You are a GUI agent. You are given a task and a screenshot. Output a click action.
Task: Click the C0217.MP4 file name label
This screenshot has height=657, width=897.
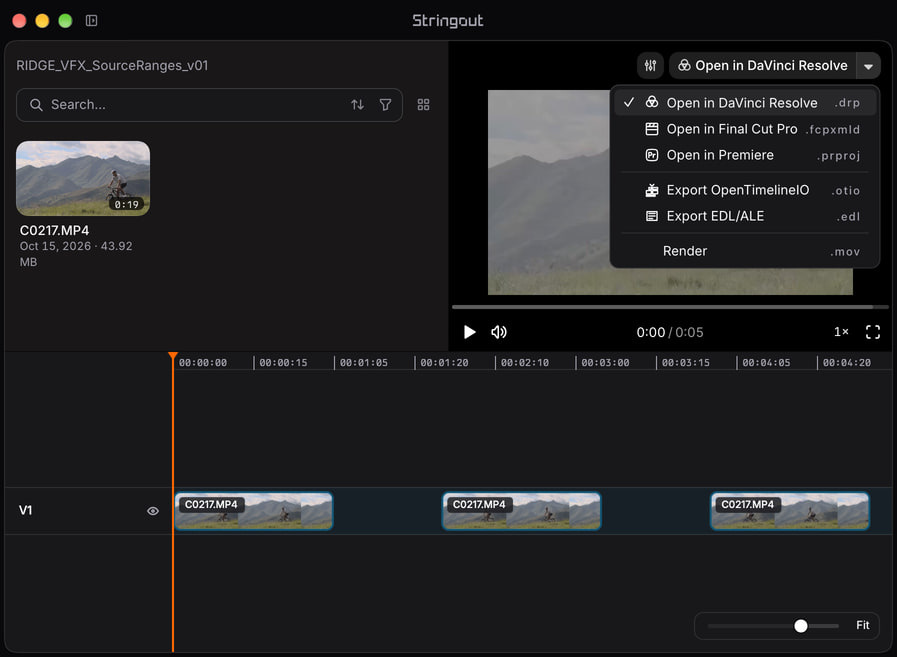[54, 231]
